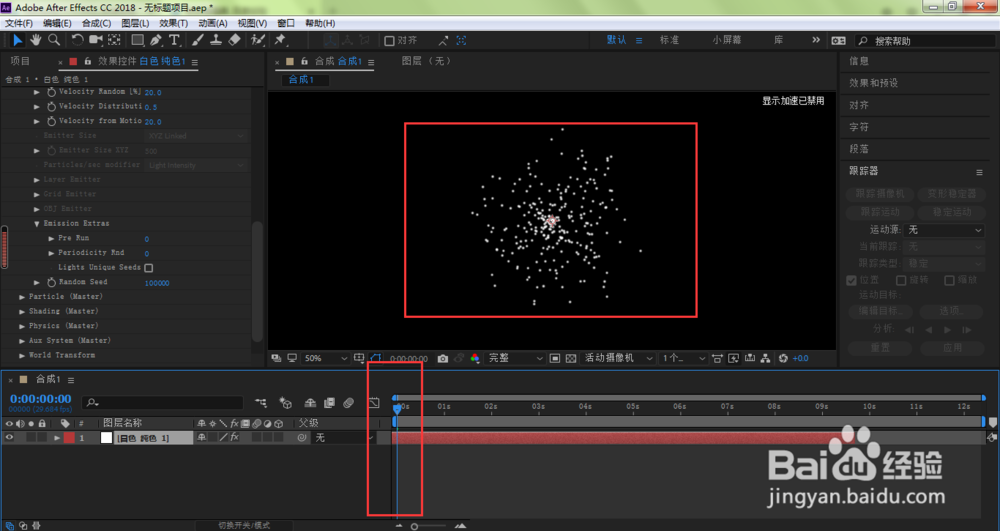Enable draft 3D in timeline

[x=285, y=403]
